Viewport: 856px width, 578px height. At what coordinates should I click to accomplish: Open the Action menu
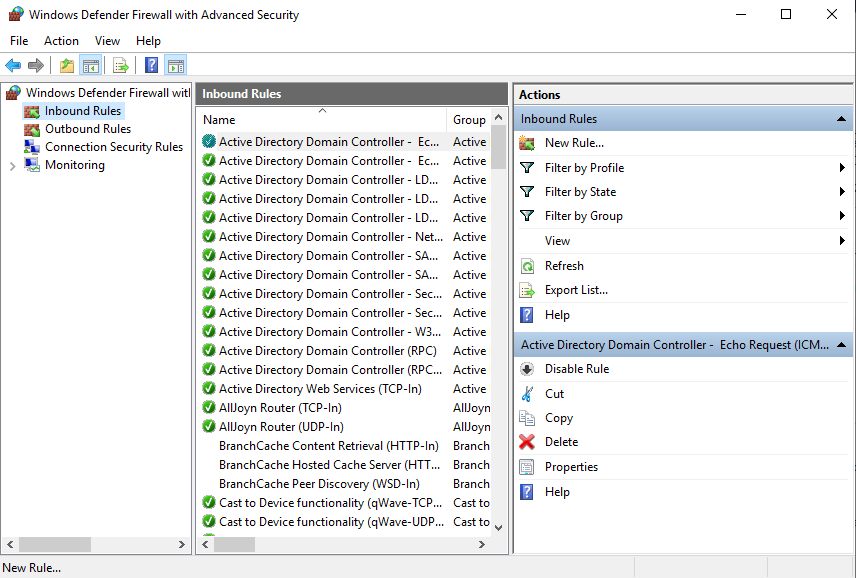(x=61, y=41)
